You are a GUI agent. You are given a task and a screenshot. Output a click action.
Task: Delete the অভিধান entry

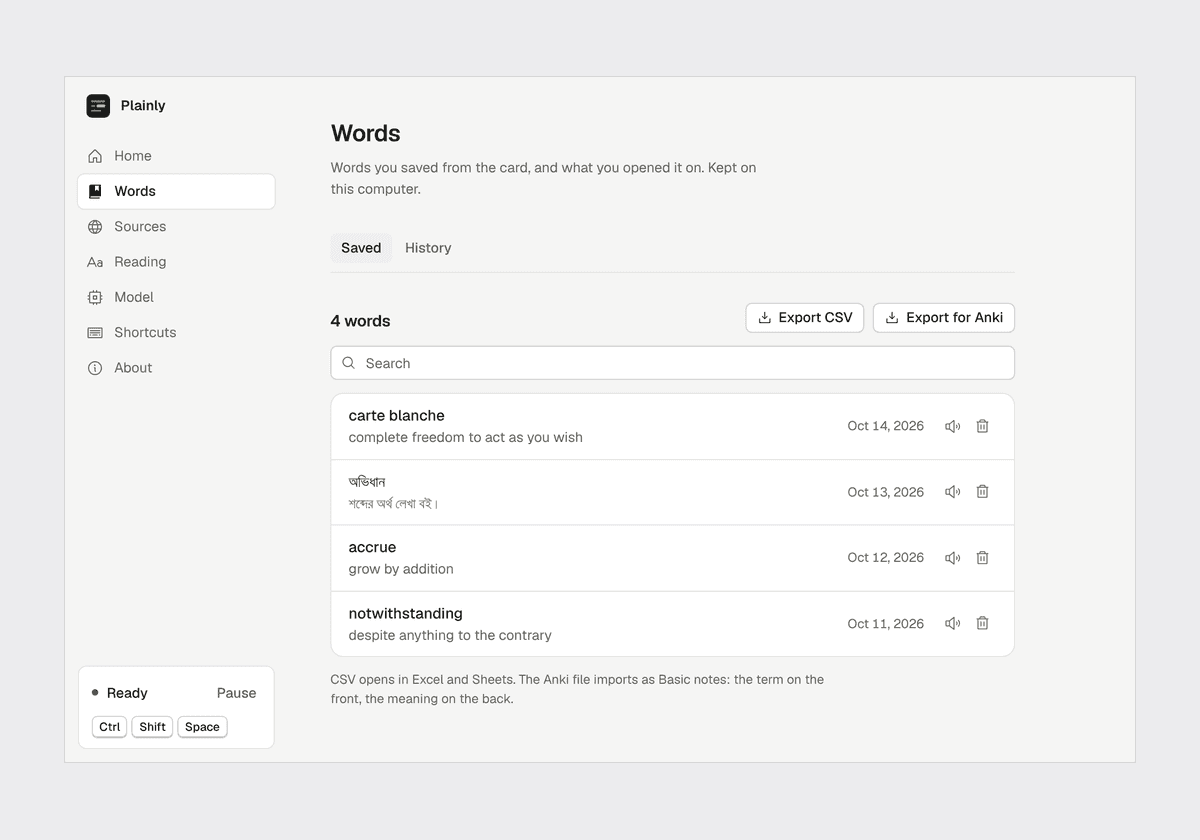pos(983,492)
